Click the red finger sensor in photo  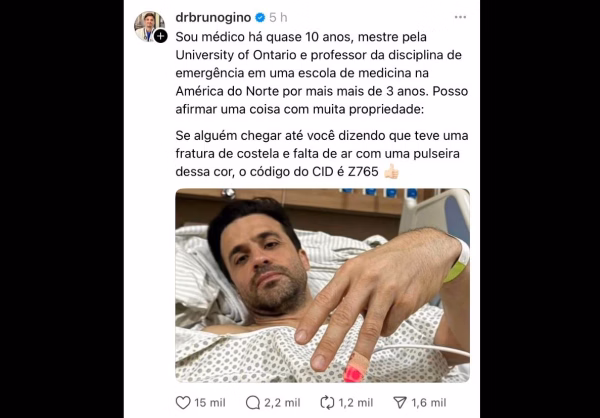tap(353, 374)
